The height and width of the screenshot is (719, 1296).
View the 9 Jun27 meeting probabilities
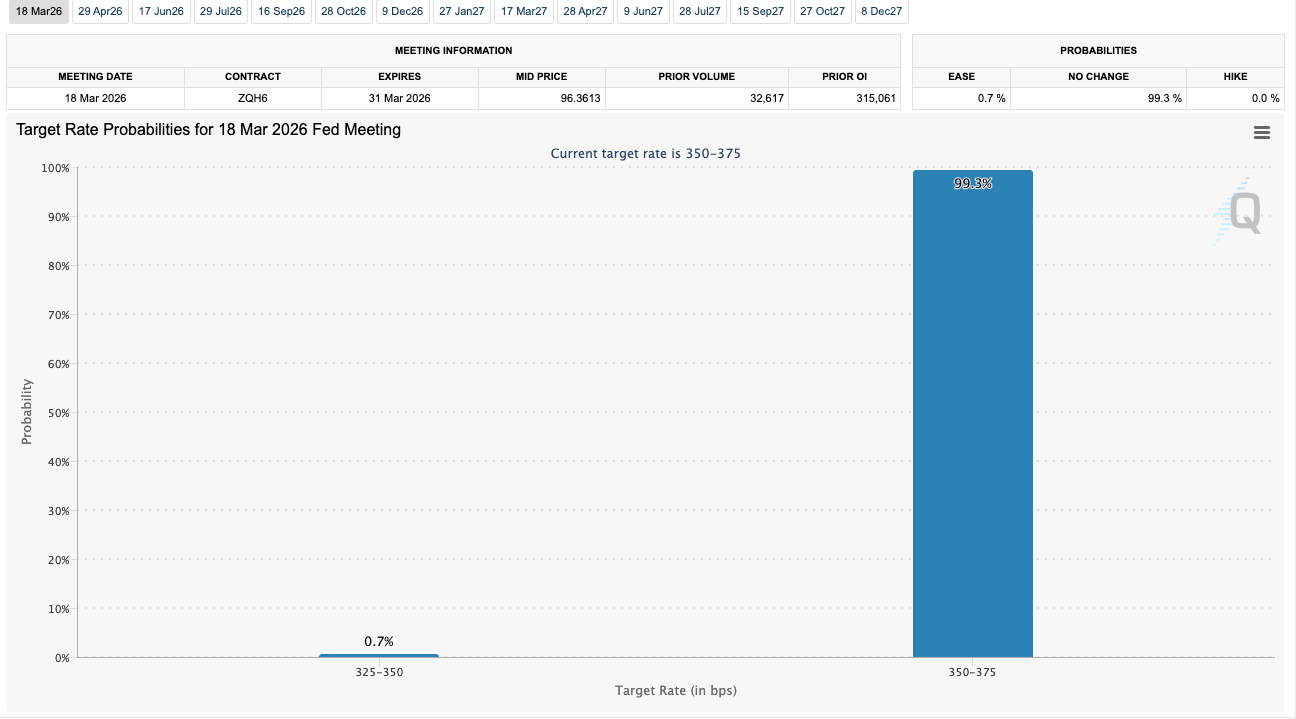(x=641, y=11)
